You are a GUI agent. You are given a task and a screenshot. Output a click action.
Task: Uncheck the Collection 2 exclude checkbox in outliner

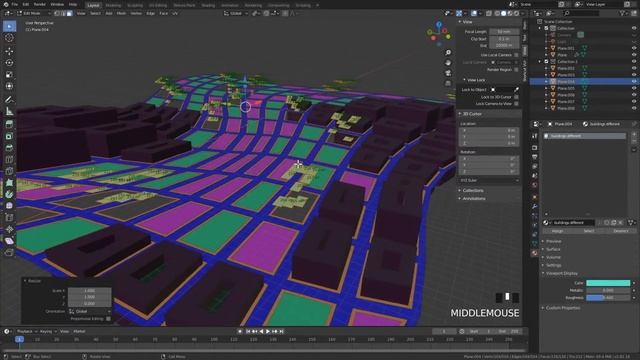[x=547, y=62]
